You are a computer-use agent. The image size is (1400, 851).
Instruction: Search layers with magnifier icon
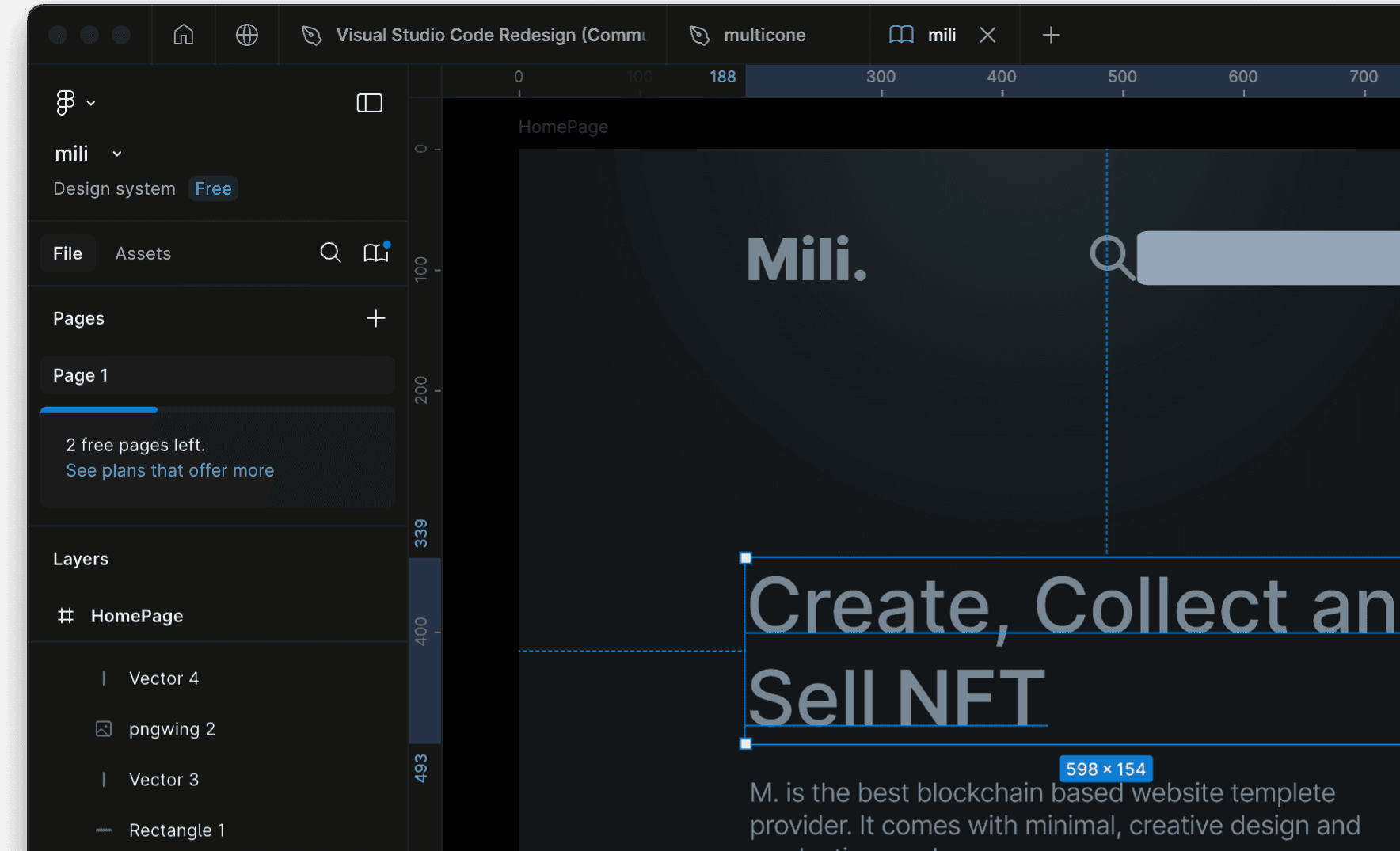(x=330, y=253)
